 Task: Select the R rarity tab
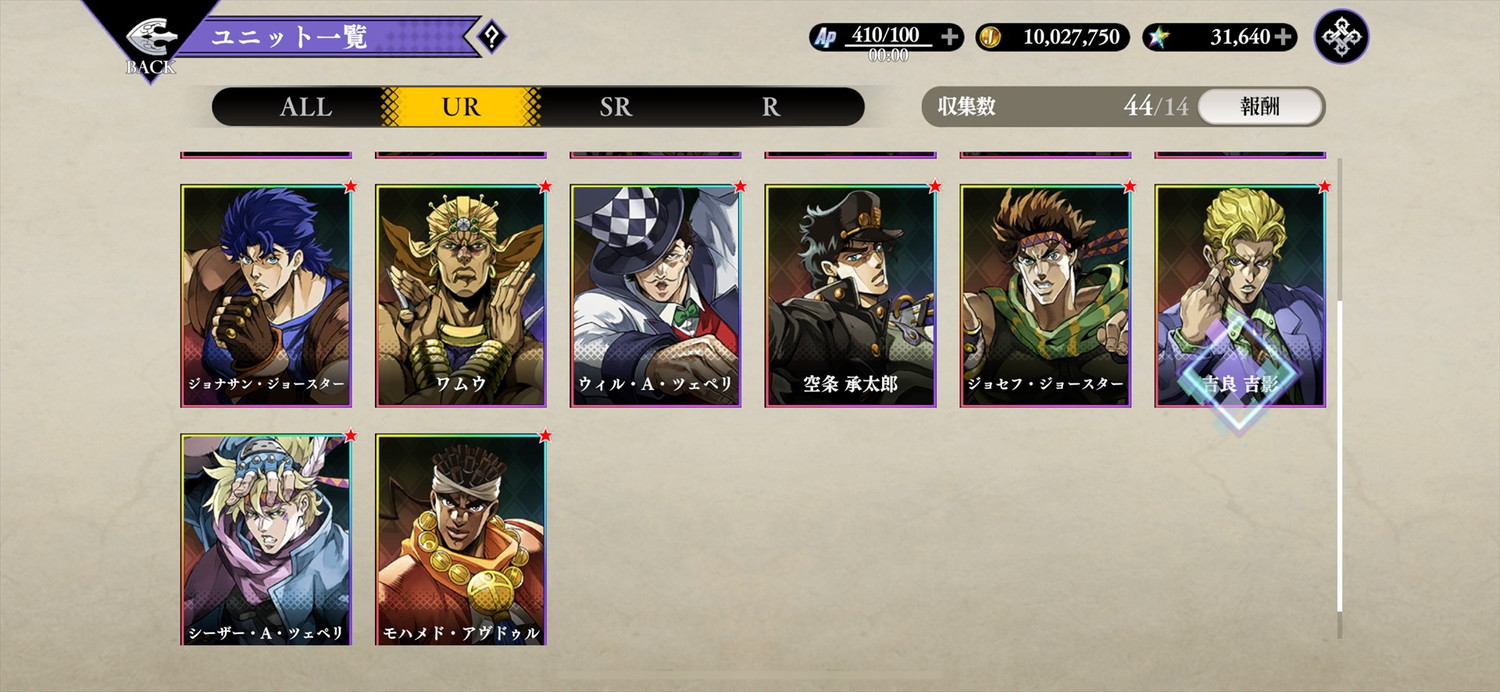pyautogui.click(x=771, y=107)
